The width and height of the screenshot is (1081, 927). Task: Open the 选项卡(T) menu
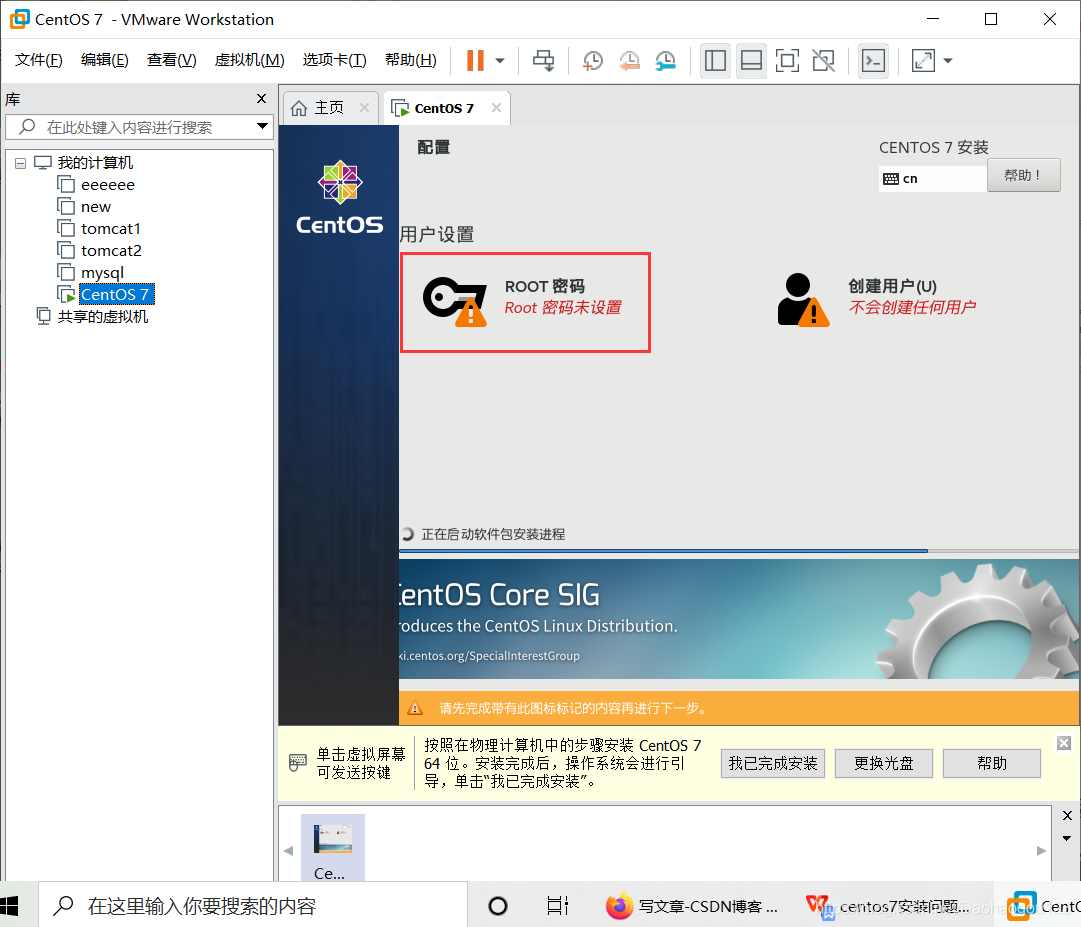(x=334, y=60)
